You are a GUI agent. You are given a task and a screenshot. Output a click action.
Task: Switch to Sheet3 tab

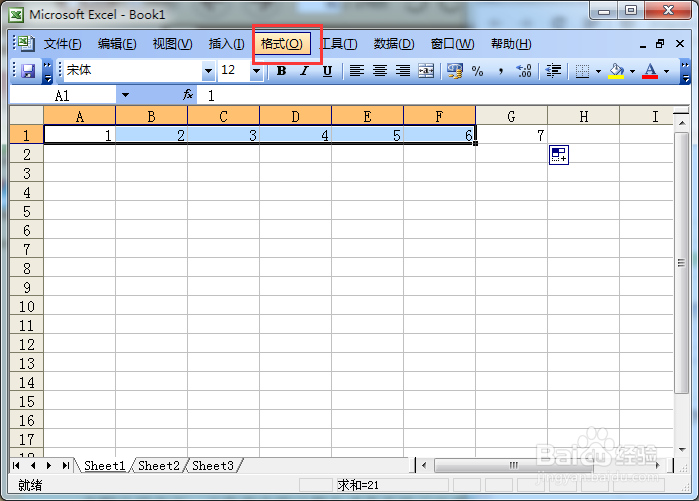pyautogui.click(x=213, y=466)
